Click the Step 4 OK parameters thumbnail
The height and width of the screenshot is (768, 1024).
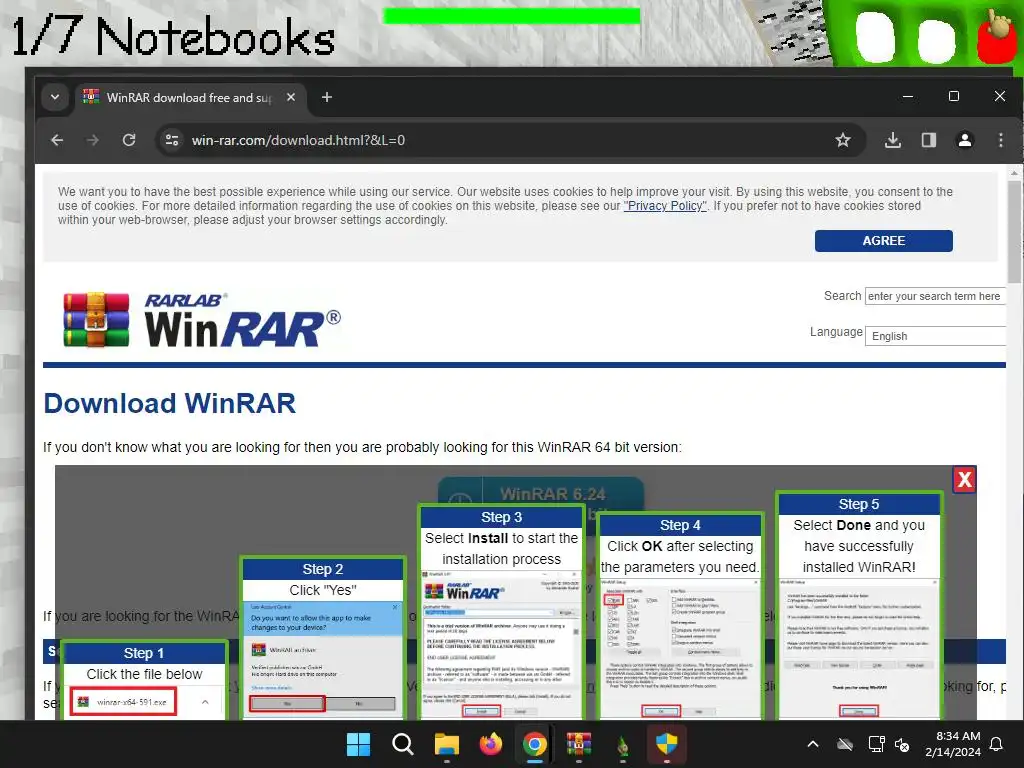coord(680,616)
